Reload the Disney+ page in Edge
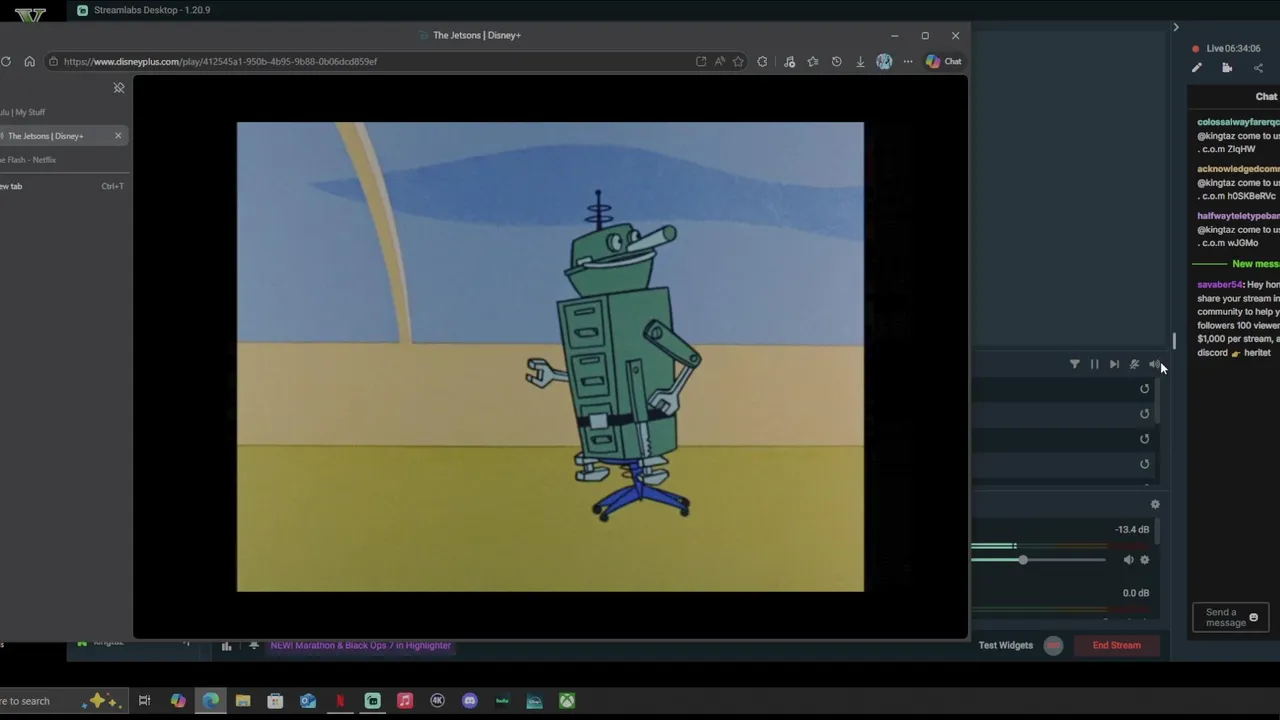The width and height of the screenshot is (1280, 720). pyautogui.click(x=6, y=61)
